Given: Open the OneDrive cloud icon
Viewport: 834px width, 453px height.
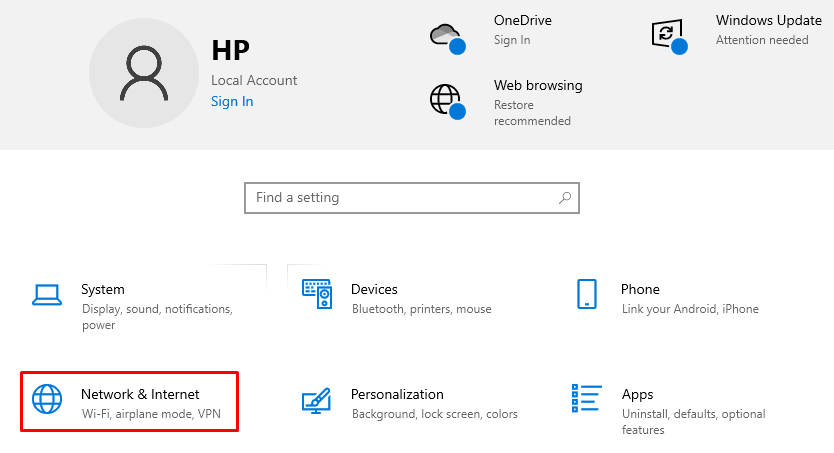Looking at the screenshot, I should coord(446,37).
